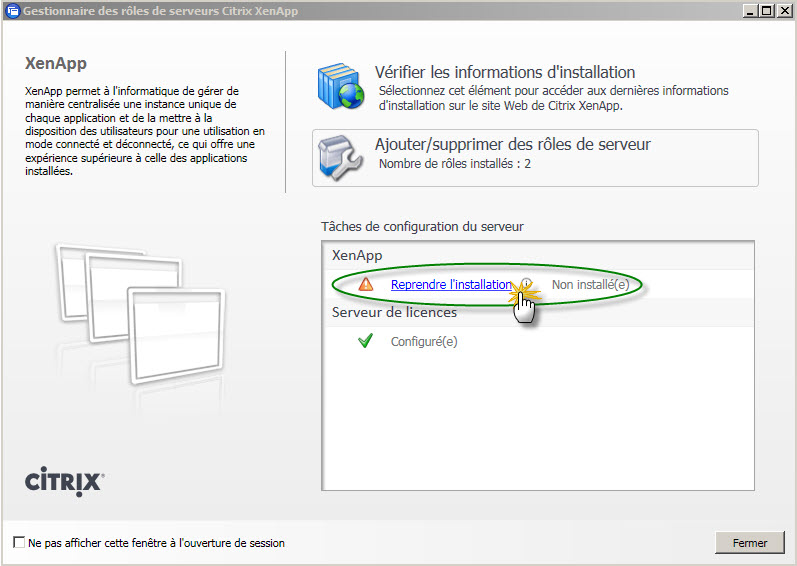The height and width of the screenshot is (566, 797).
Task: Click the books and globe installation info icon
Action: coord(341,86)
